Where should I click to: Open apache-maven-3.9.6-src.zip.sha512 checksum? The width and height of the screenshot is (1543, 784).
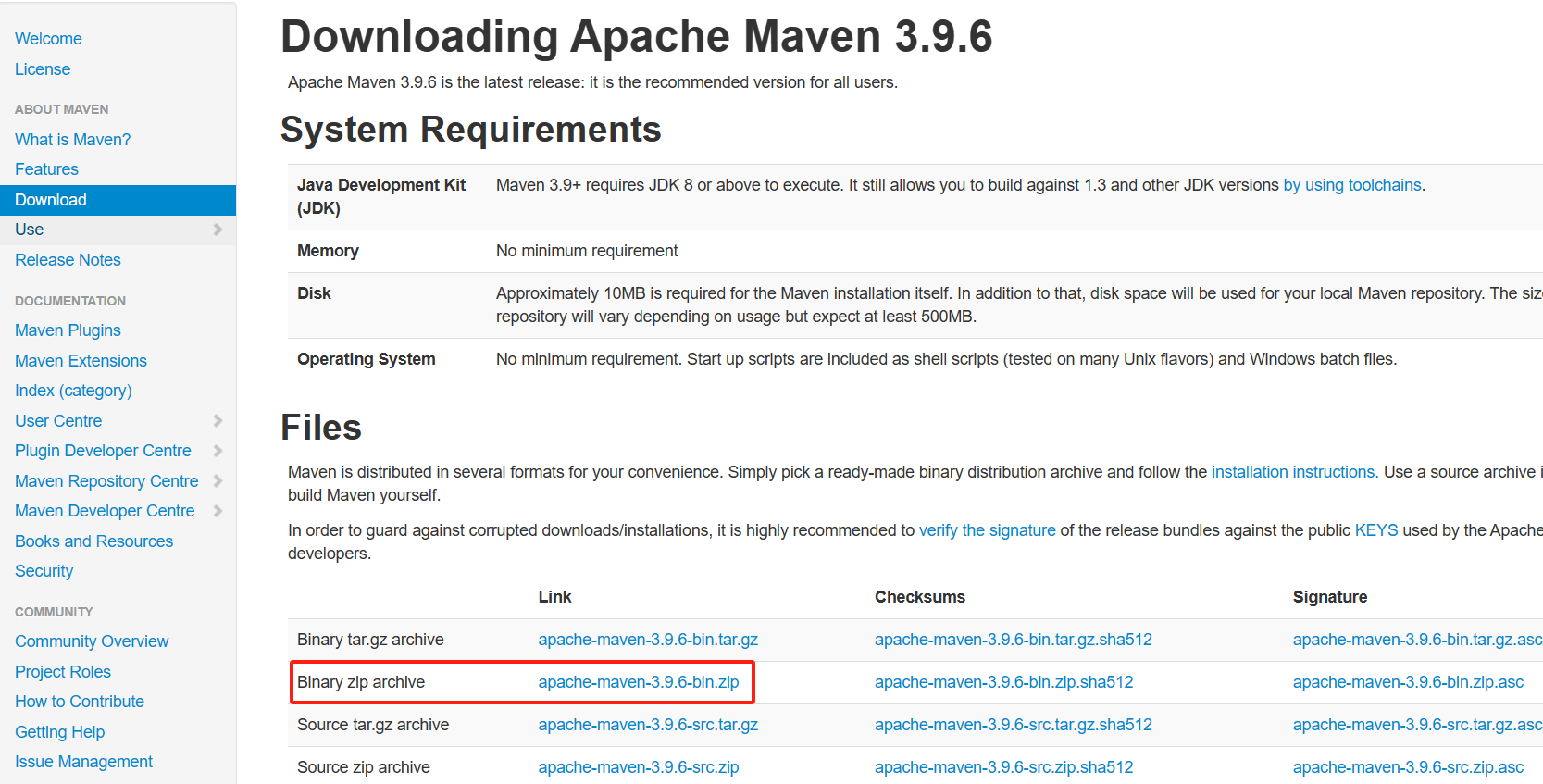1004,767
